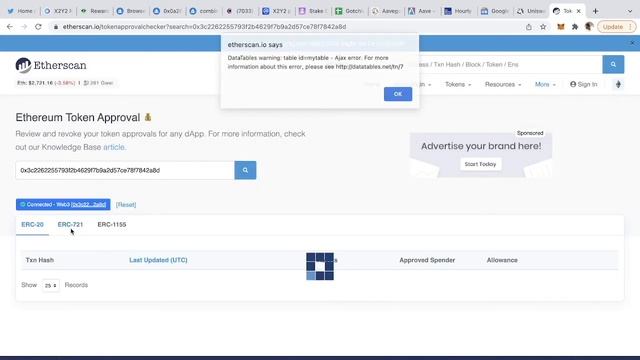Click the Ethereum Token Approval money bag icon

tap(148, 118)
